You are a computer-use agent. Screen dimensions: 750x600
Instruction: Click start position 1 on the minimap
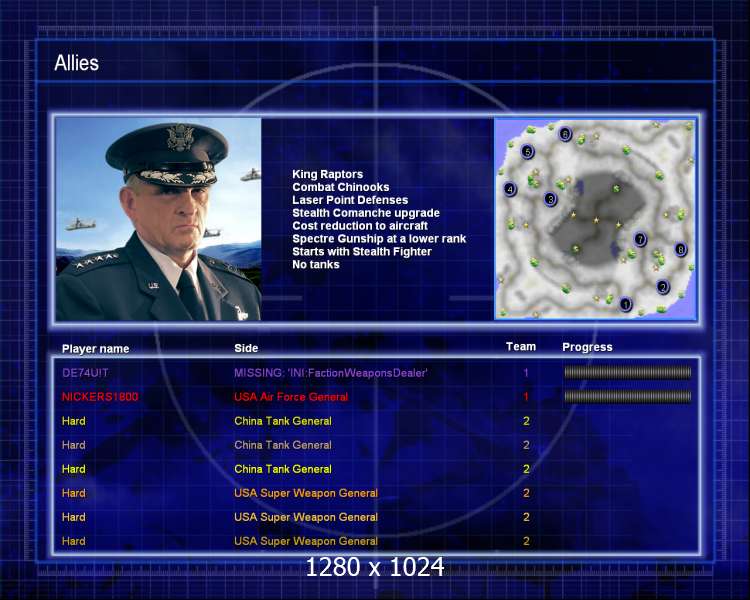pos(625,304)
